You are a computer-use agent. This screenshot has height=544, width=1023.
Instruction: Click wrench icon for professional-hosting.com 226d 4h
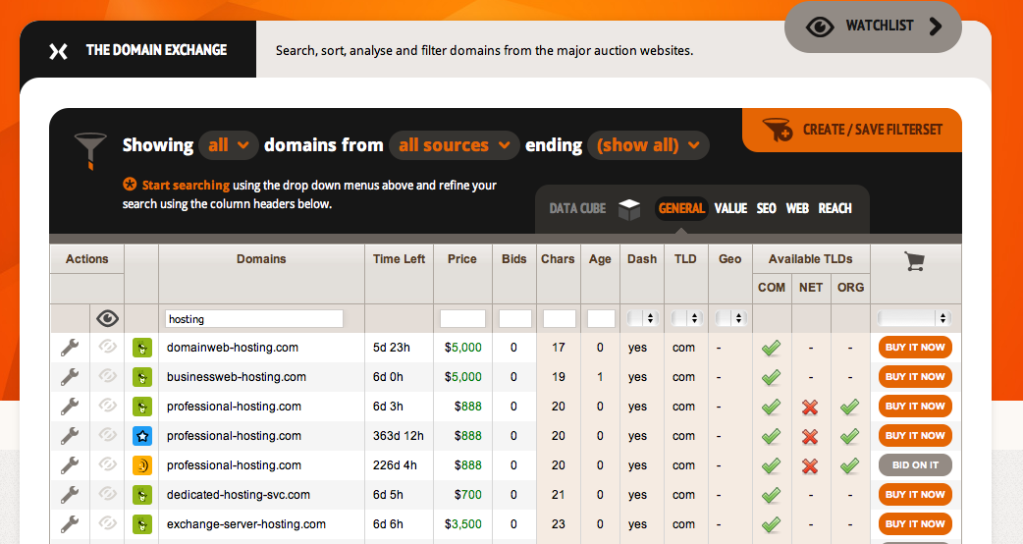click(70, 465)
